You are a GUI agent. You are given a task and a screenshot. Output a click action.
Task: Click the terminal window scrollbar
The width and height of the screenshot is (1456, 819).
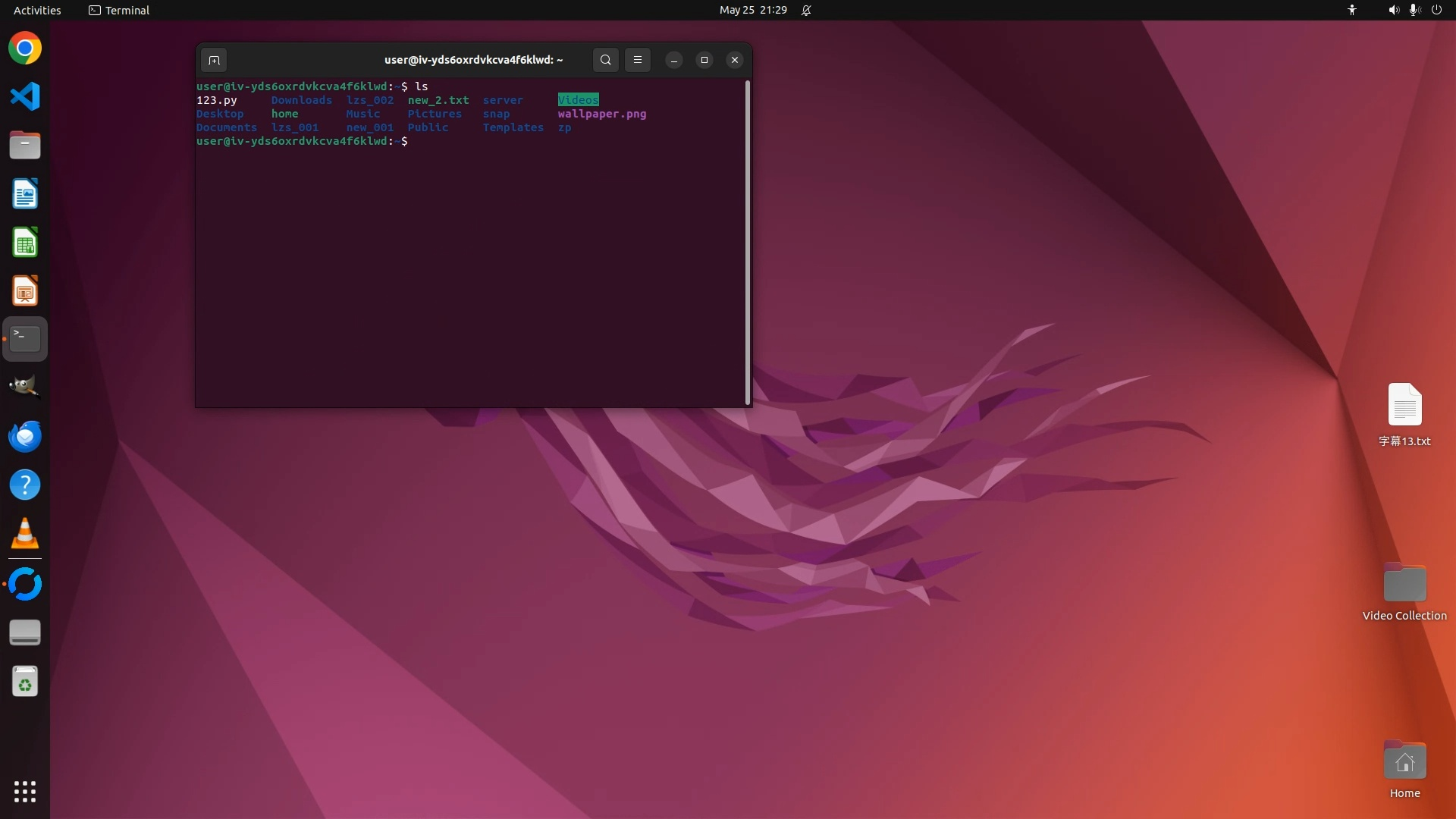click(748, 243)
